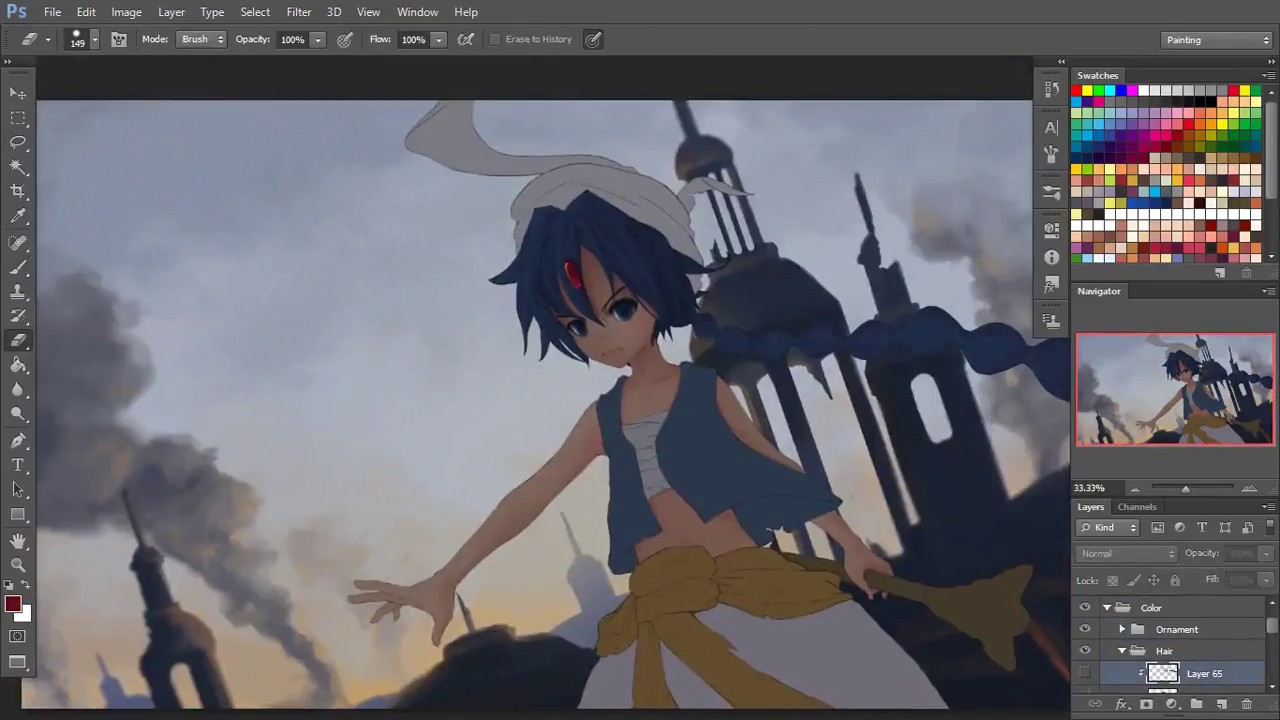Open the brush preset picker
The height and width of the screenshot is (720, 1280).
pyautogui.click(x=83, y=39)
